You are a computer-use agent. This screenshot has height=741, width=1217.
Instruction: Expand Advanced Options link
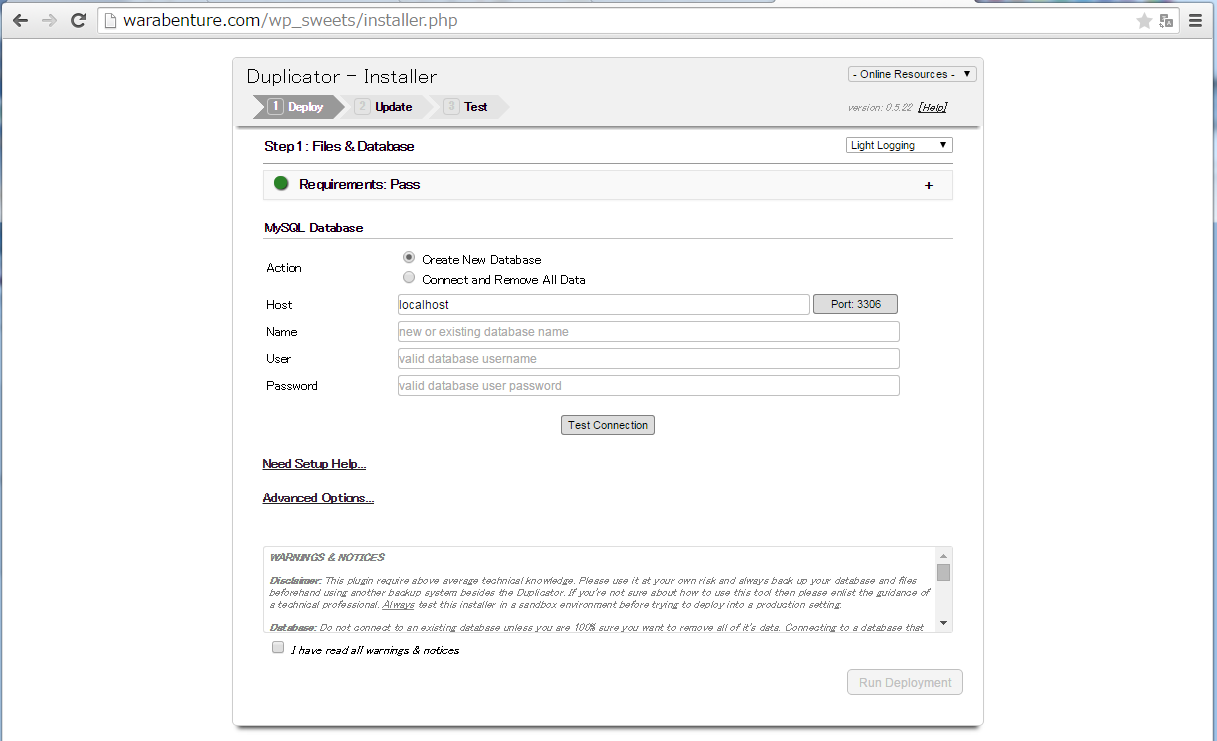click(x=318, y=498)
